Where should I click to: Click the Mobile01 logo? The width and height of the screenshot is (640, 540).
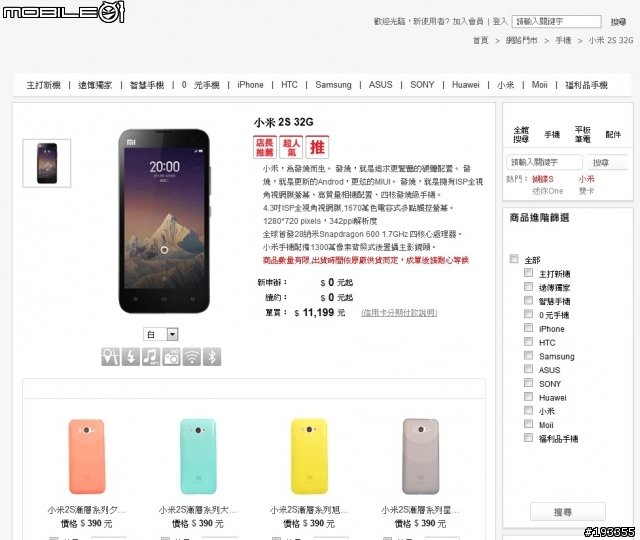(x=63, y=11)
